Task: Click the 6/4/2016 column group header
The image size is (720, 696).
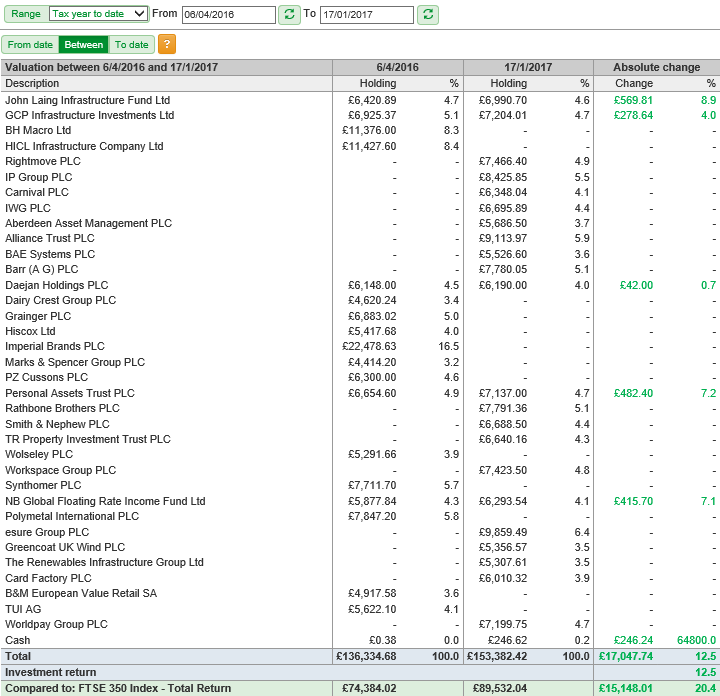Action: pyautogui.click(x=398, y=67)
